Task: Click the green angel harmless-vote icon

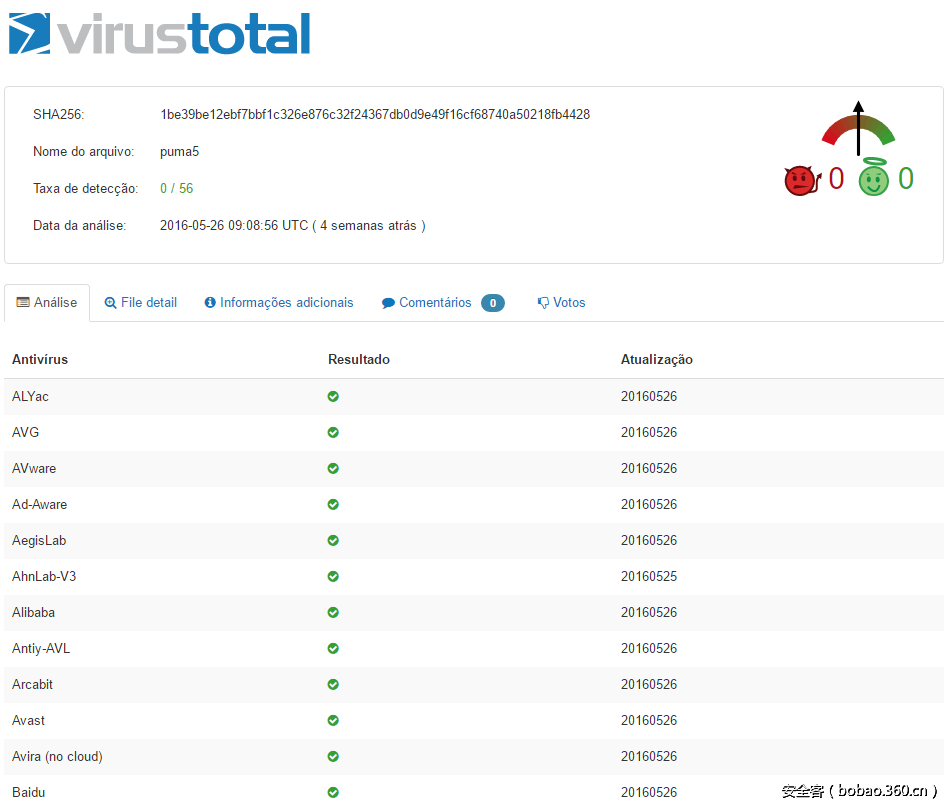Action: click(x=874, y=177)
